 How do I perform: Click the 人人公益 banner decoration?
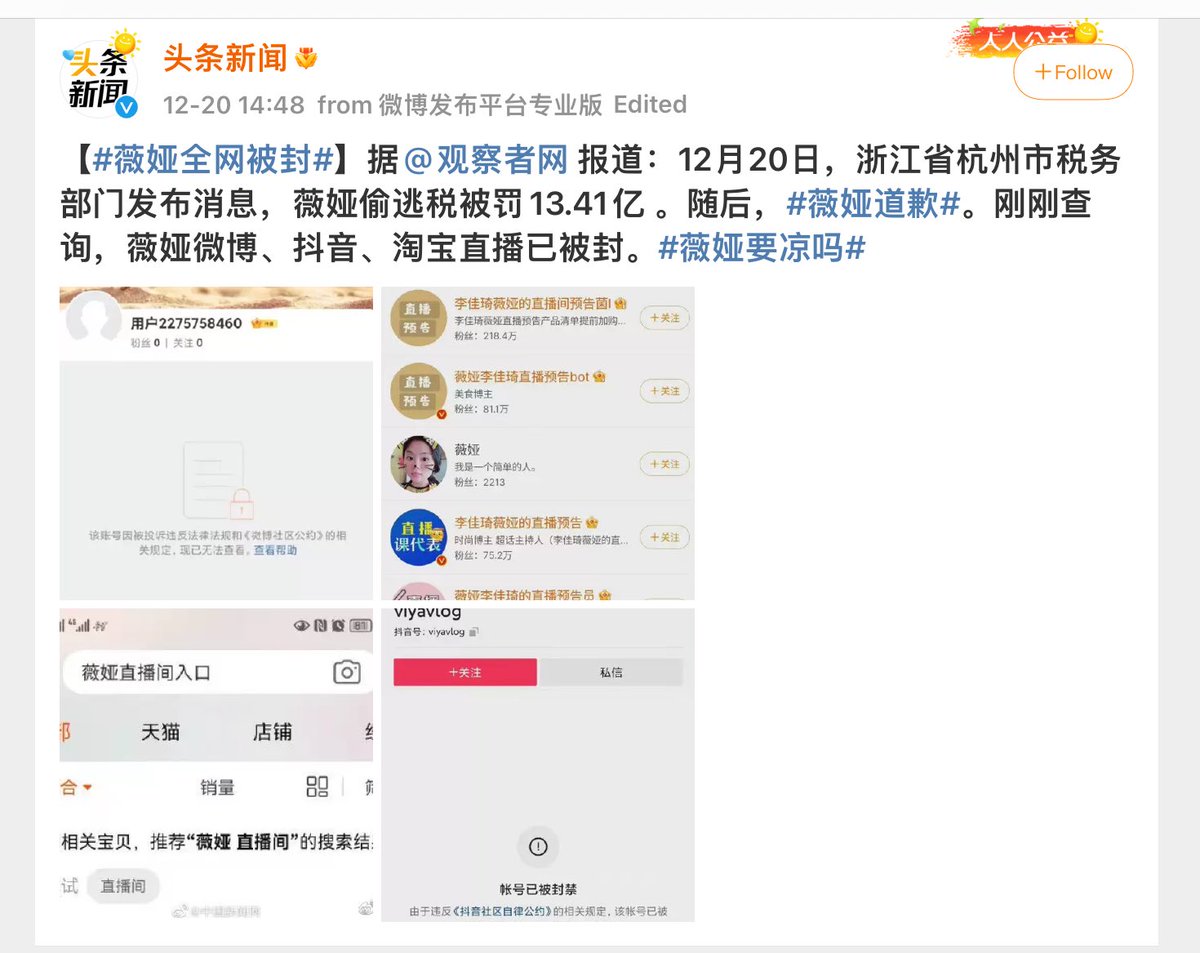pyautogui.click(x=1024, y=37)
